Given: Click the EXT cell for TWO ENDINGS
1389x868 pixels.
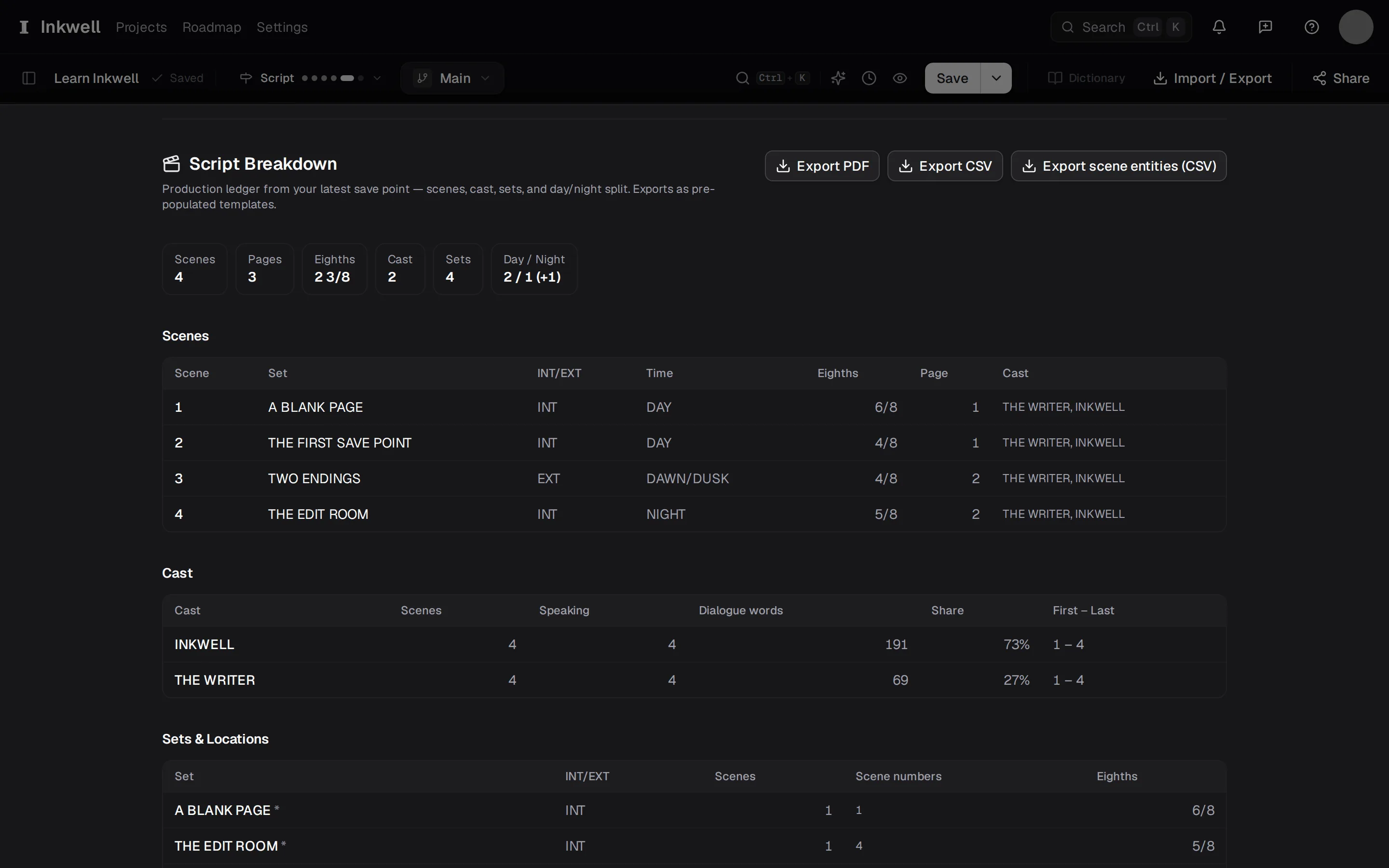Looking at the screenshot, I should [x=548, y=478].
